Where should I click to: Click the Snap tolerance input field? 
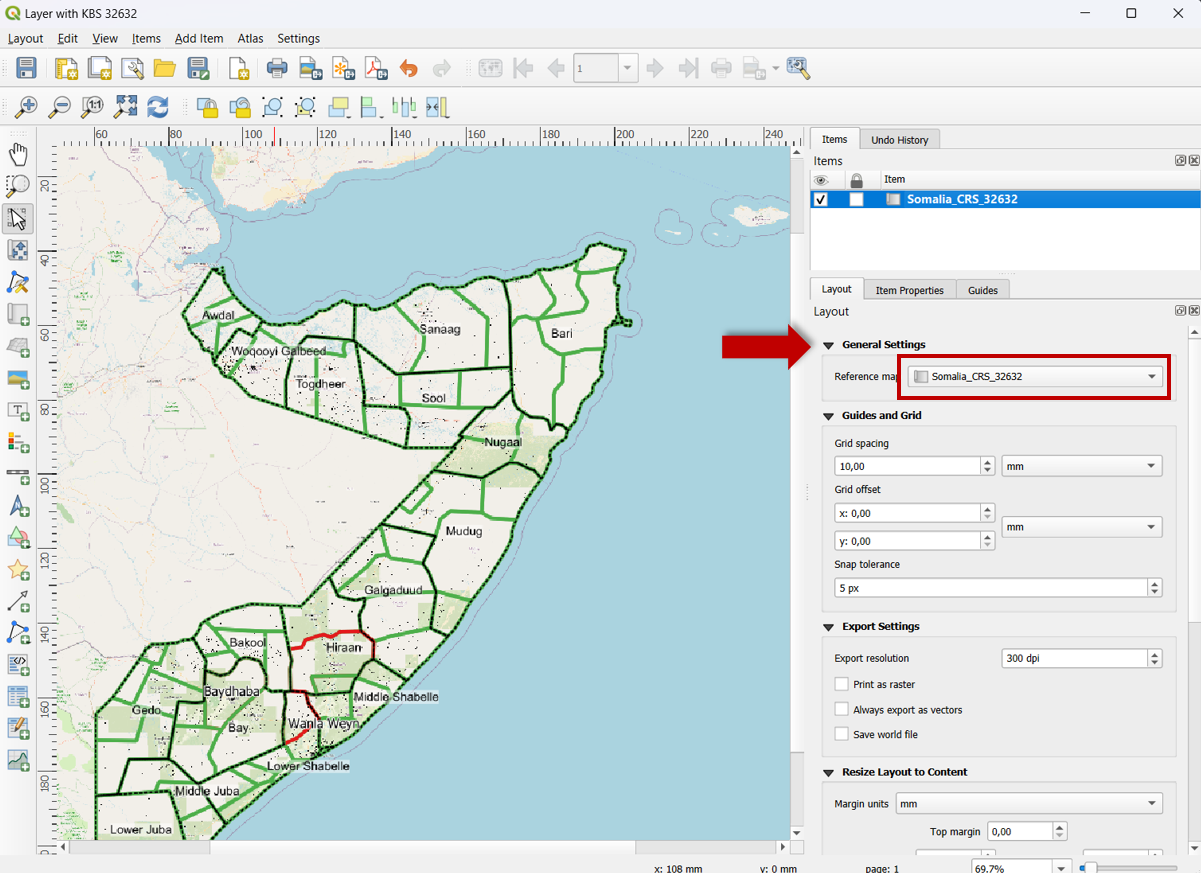(990, 588)
